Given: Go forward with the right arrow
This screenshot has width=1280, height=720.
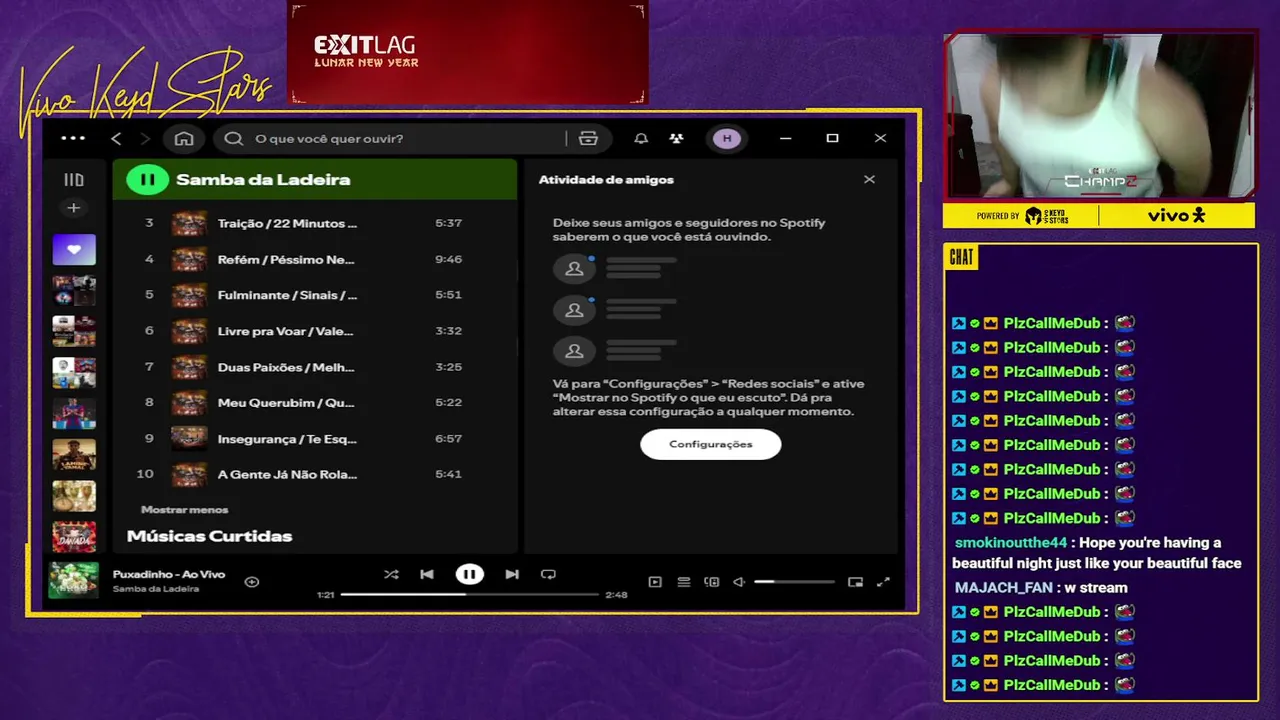Looking at the screenshot, I should (x=145, y=138).
